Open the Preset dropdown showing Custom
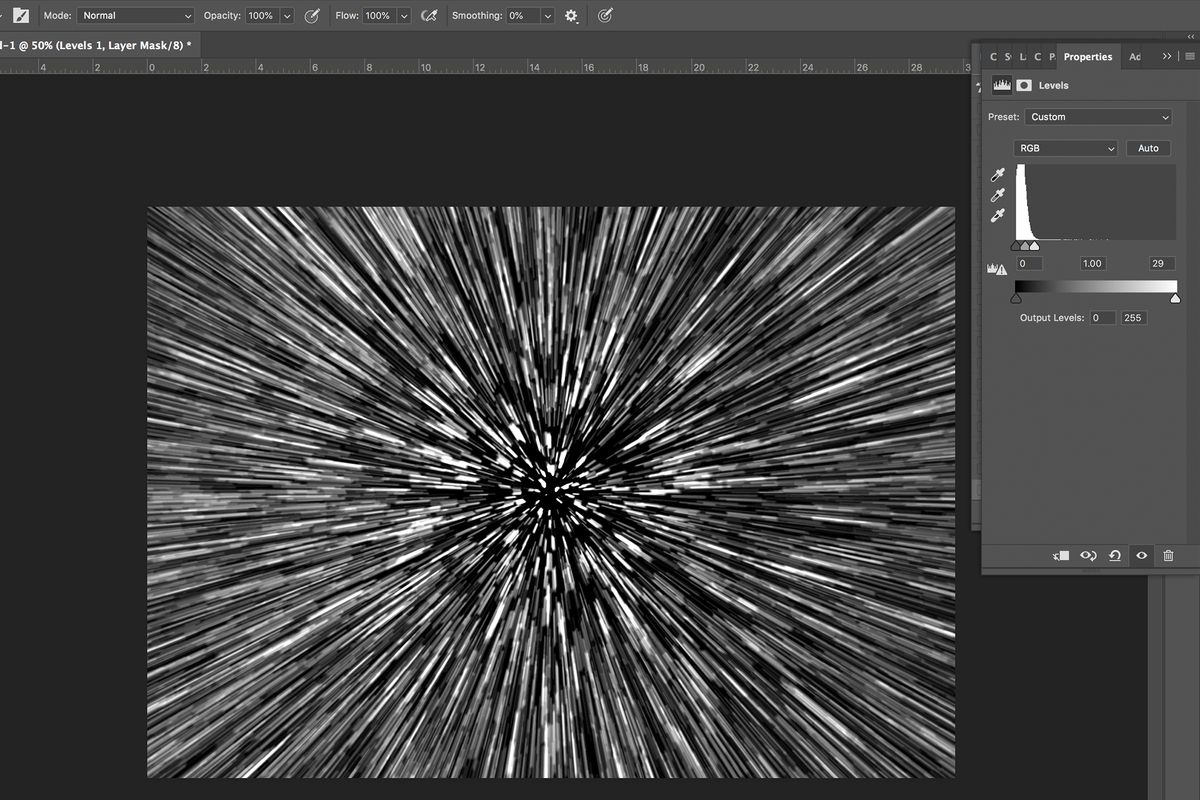 click(1097, 117)
